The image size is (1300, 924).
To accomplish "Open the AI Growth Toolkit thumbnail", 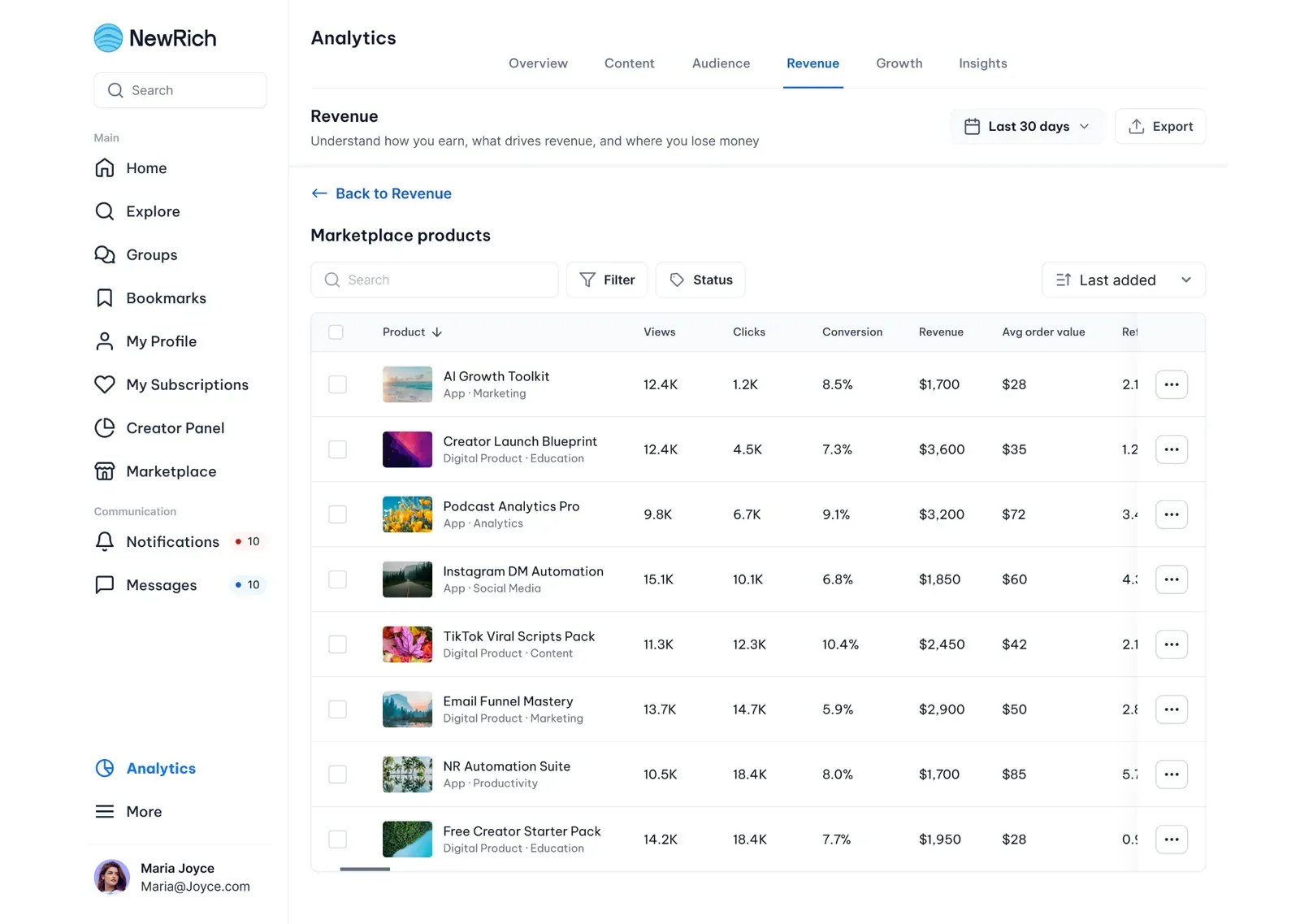I will tap(407, 384).
